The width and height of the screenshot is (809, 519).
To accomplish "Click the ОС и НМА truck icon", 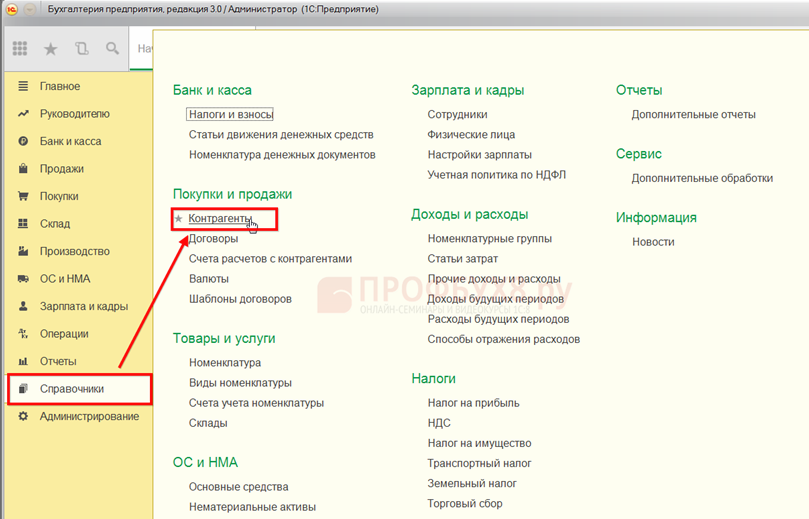I will click(23, 279).
